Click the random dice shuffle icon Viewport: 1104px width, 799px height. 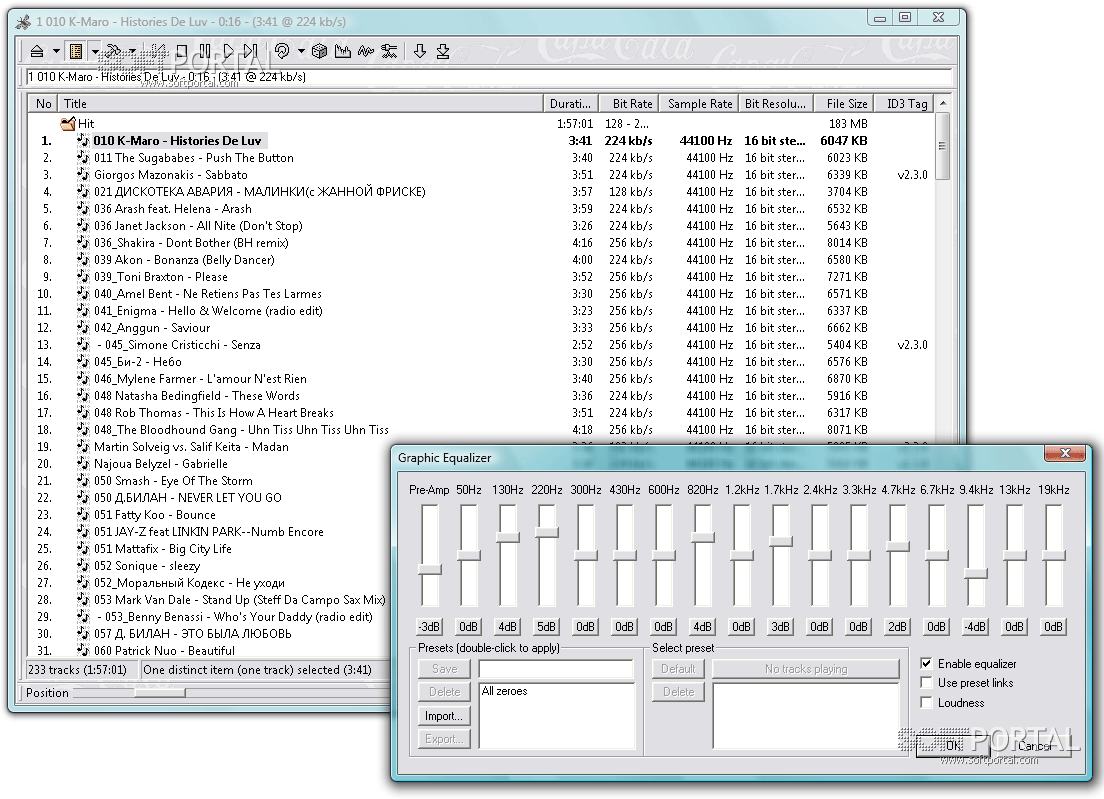coord(319,51)
